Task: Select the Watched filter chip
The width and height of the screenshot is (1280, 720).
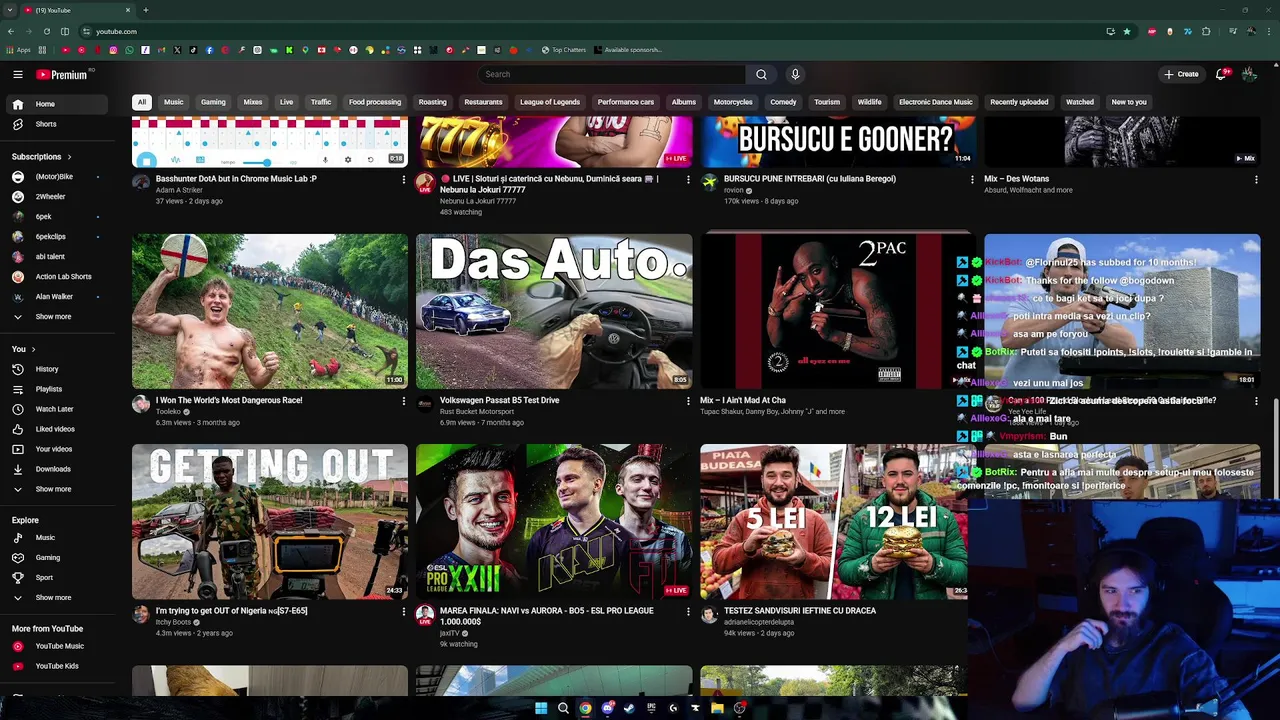Action: click(1080, 102)
